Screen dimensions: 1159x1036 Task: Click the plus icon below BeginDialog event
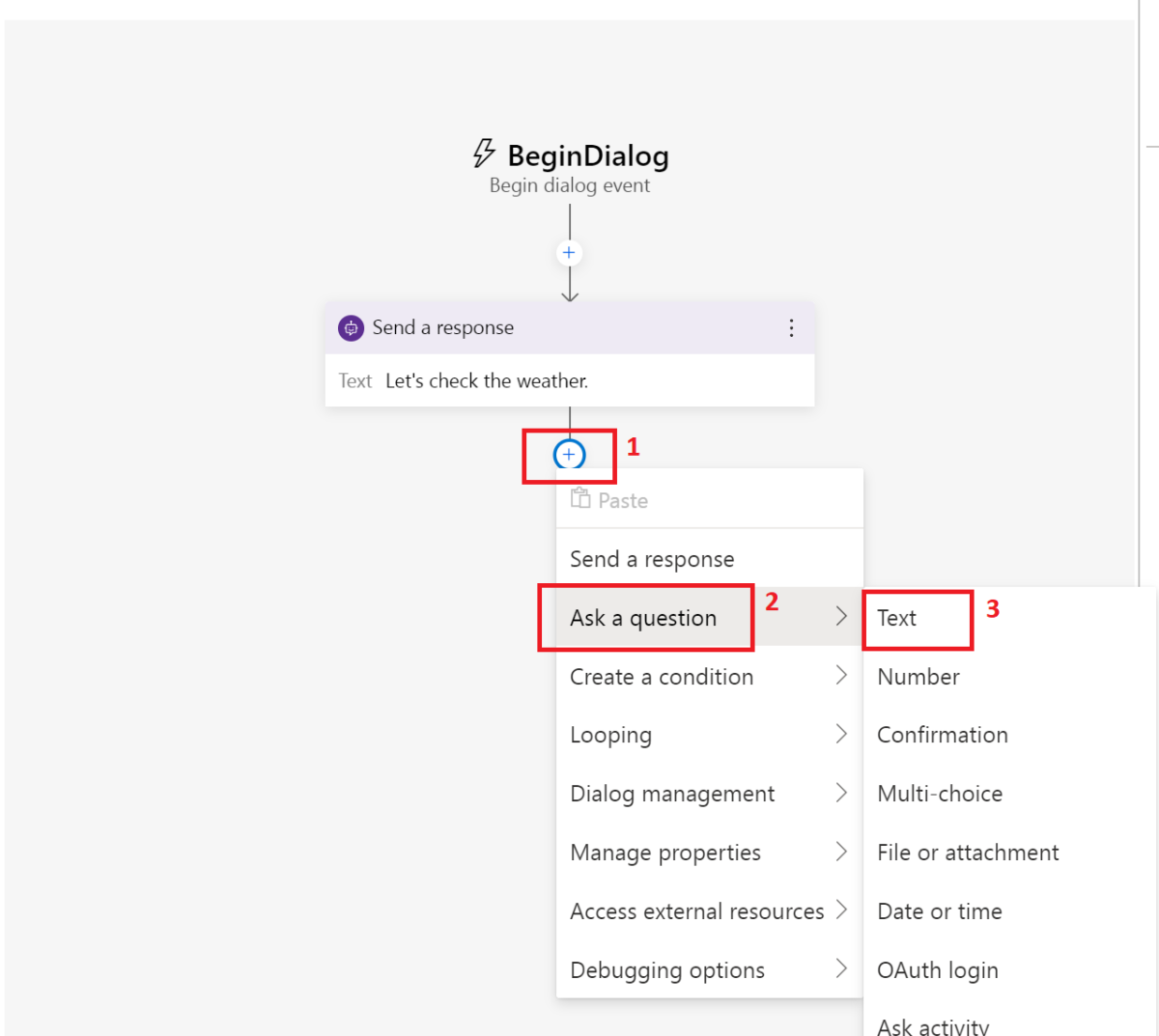(569, 252)
